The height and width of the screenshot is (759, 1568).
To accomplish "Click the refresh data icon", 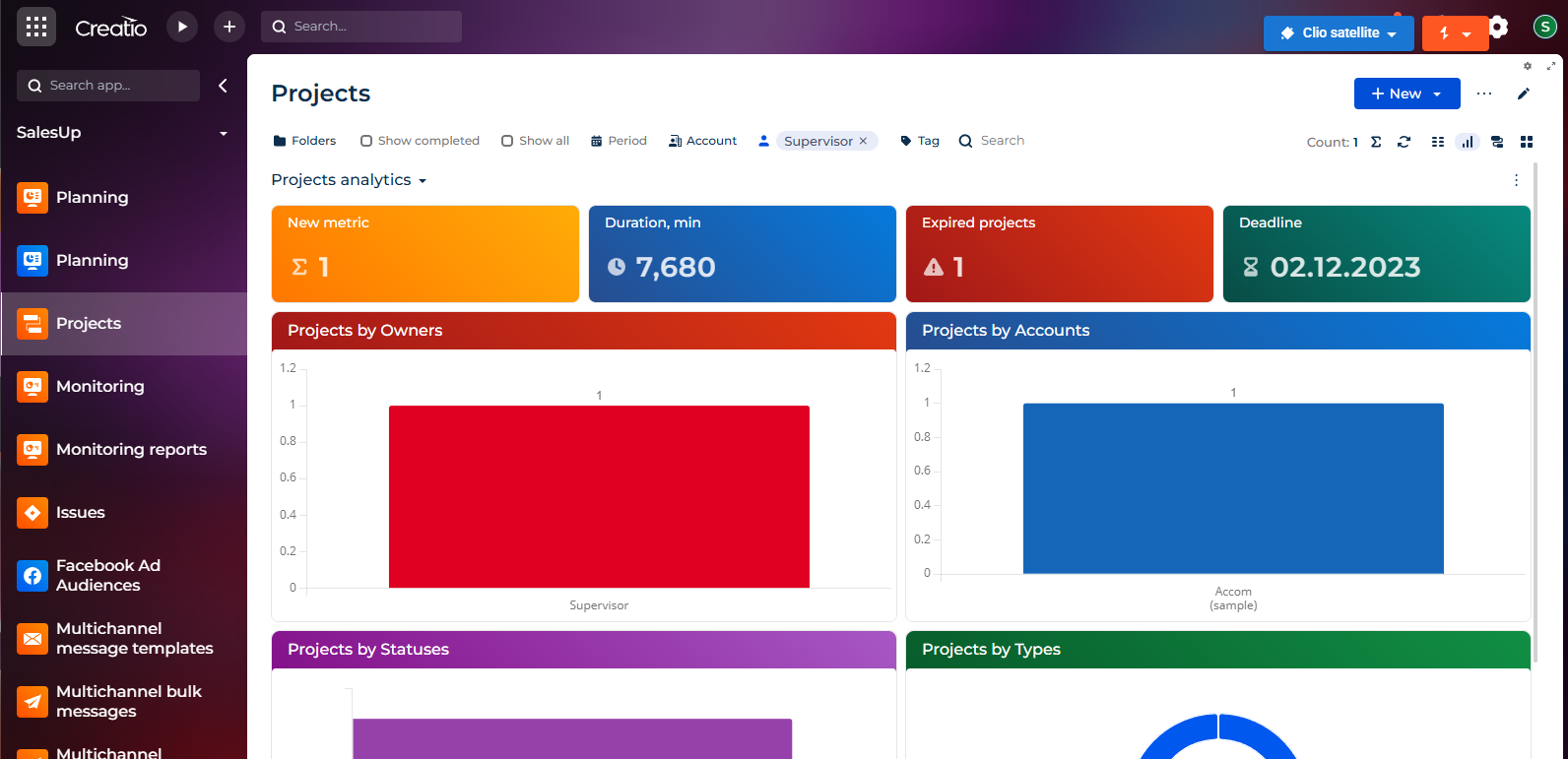I will [1404, 142].
